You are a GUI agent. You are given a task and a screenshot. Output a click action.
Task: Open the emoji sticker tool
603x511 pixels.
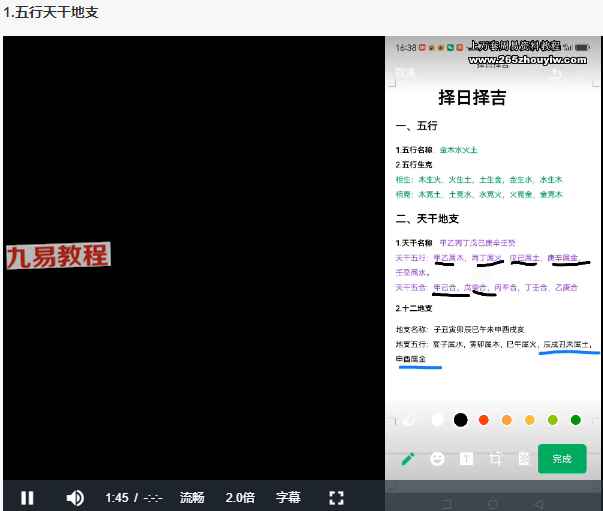click(x=437, y=458)
